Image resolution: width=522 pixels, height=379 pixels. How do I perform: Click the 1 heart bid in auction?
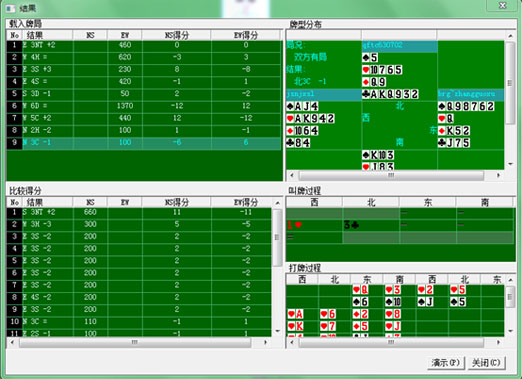[x=295, y=225]
